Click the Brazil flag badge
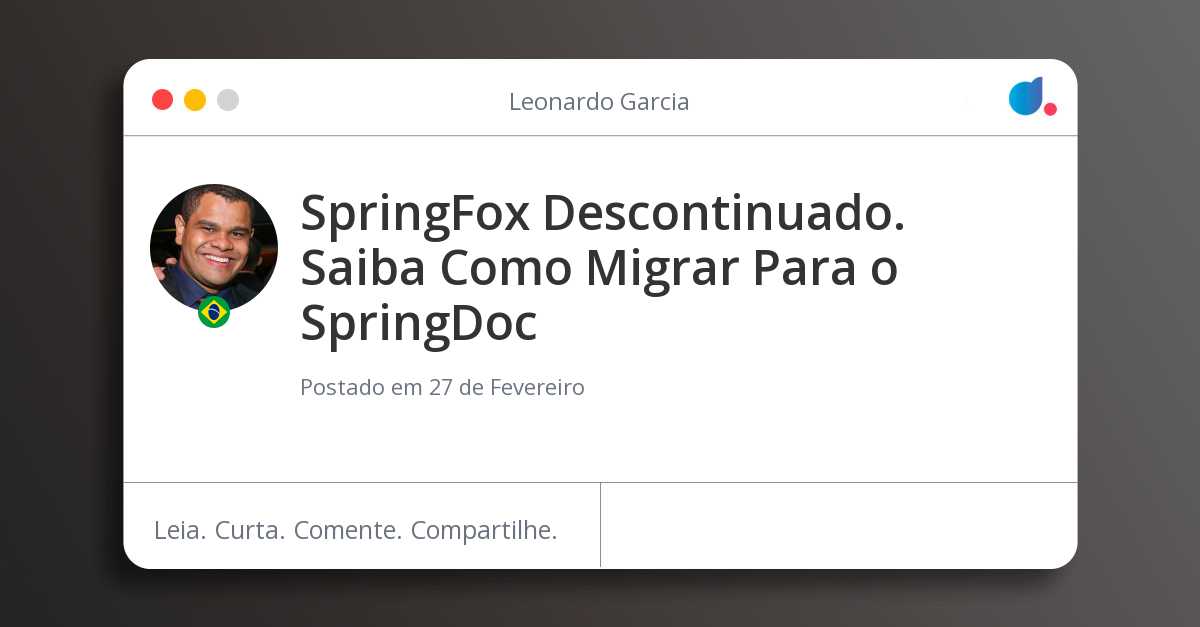This screenshot has width=1200, height=627. pyautogui.click(x=214, y=312)
